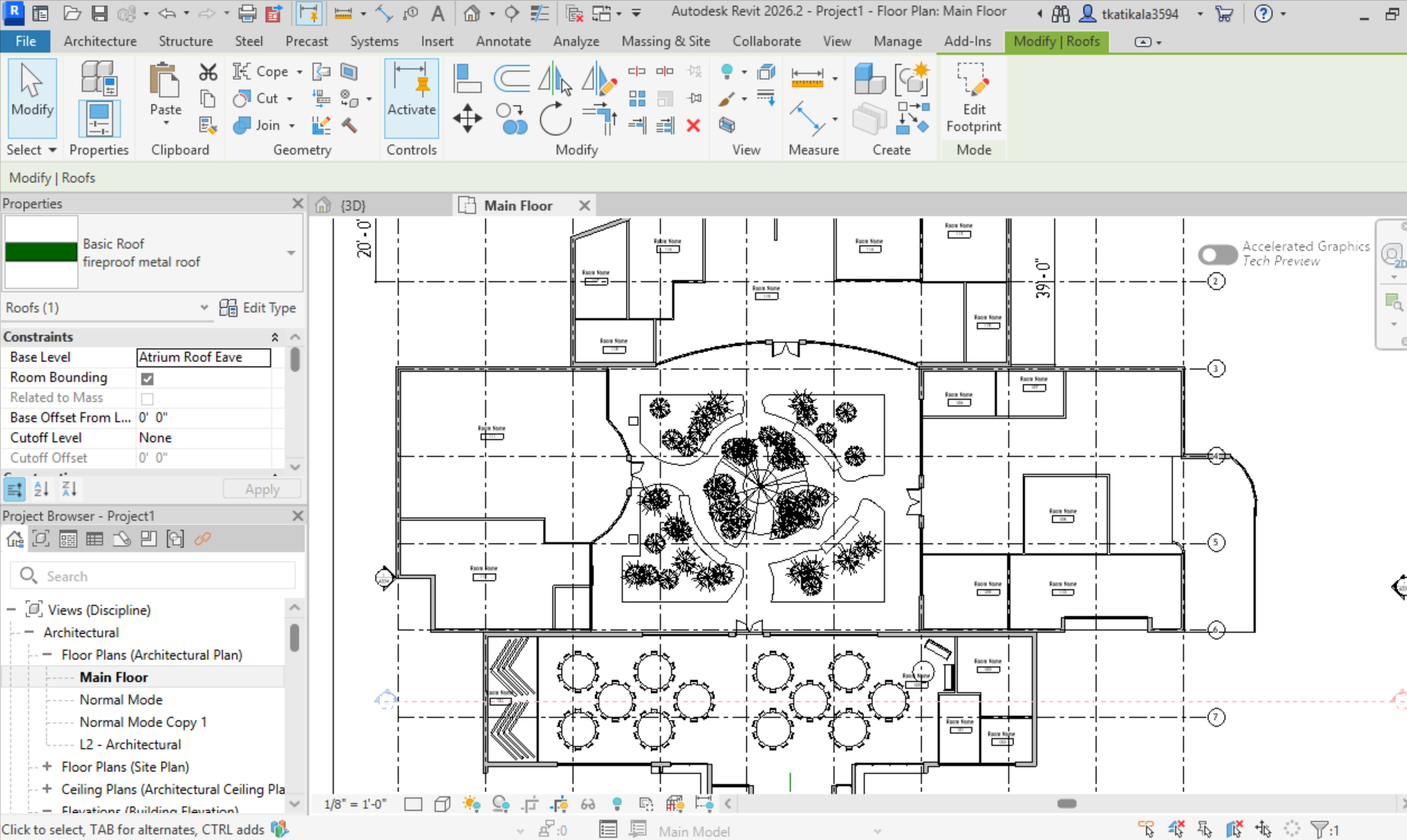Toggle Select Elements by Face icon

pyautogui.click(x=1234, y=830)
